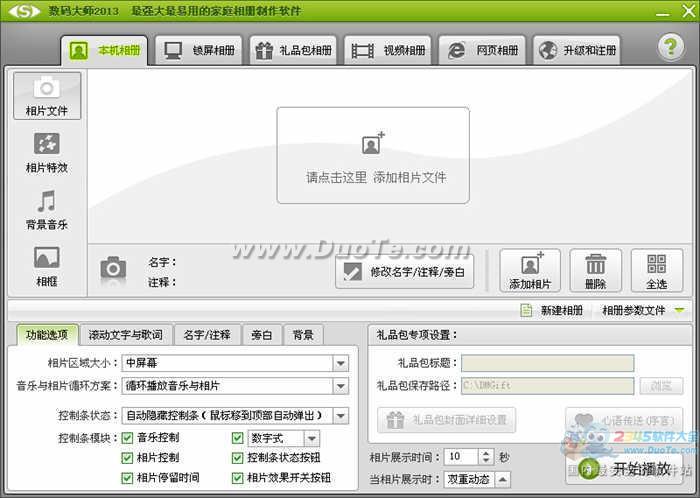The height and width of the screenshot is (498, 700).
Task: Open the 当相片展示时 双重动态 selector
Action: (477, 480)
